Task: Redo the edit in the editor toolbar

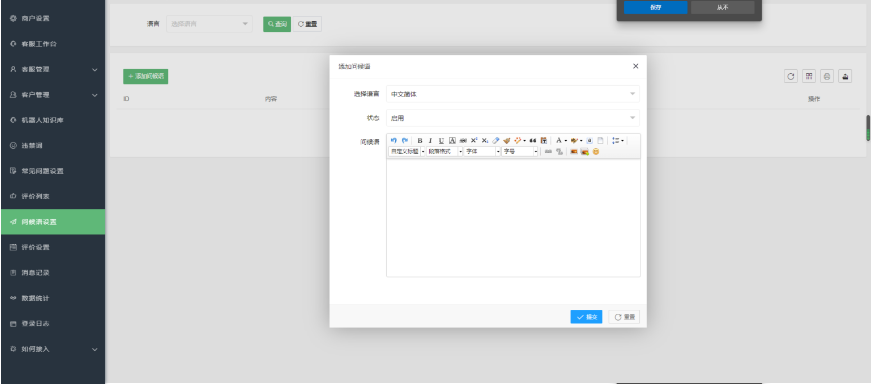Action: click(405, 140)
